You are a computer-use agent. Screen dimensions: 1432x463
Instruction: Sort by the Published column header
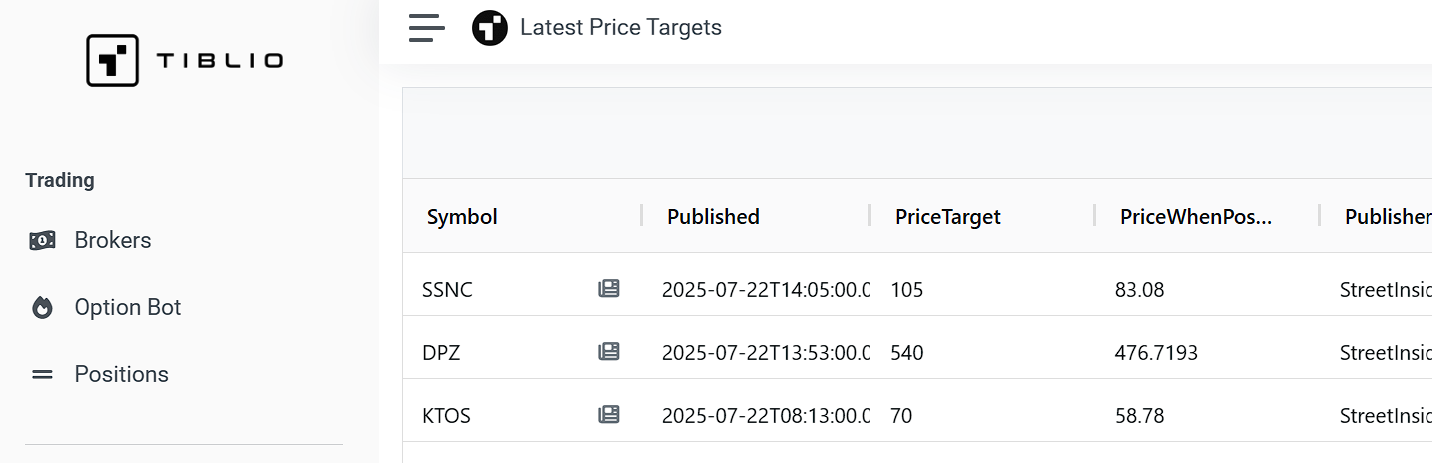tap(713, 216)
